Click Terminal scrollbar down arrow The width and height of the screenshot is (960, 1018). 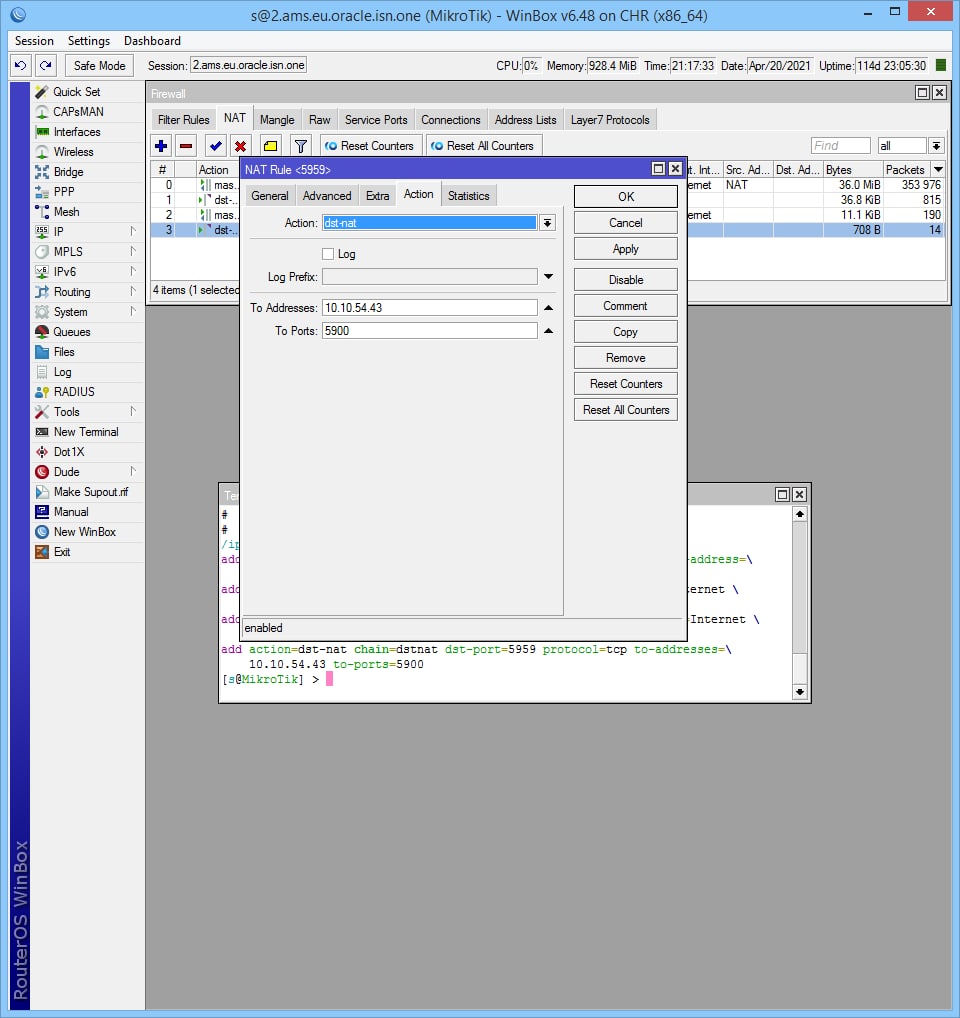pyautogui.click(x=800, y=692)
